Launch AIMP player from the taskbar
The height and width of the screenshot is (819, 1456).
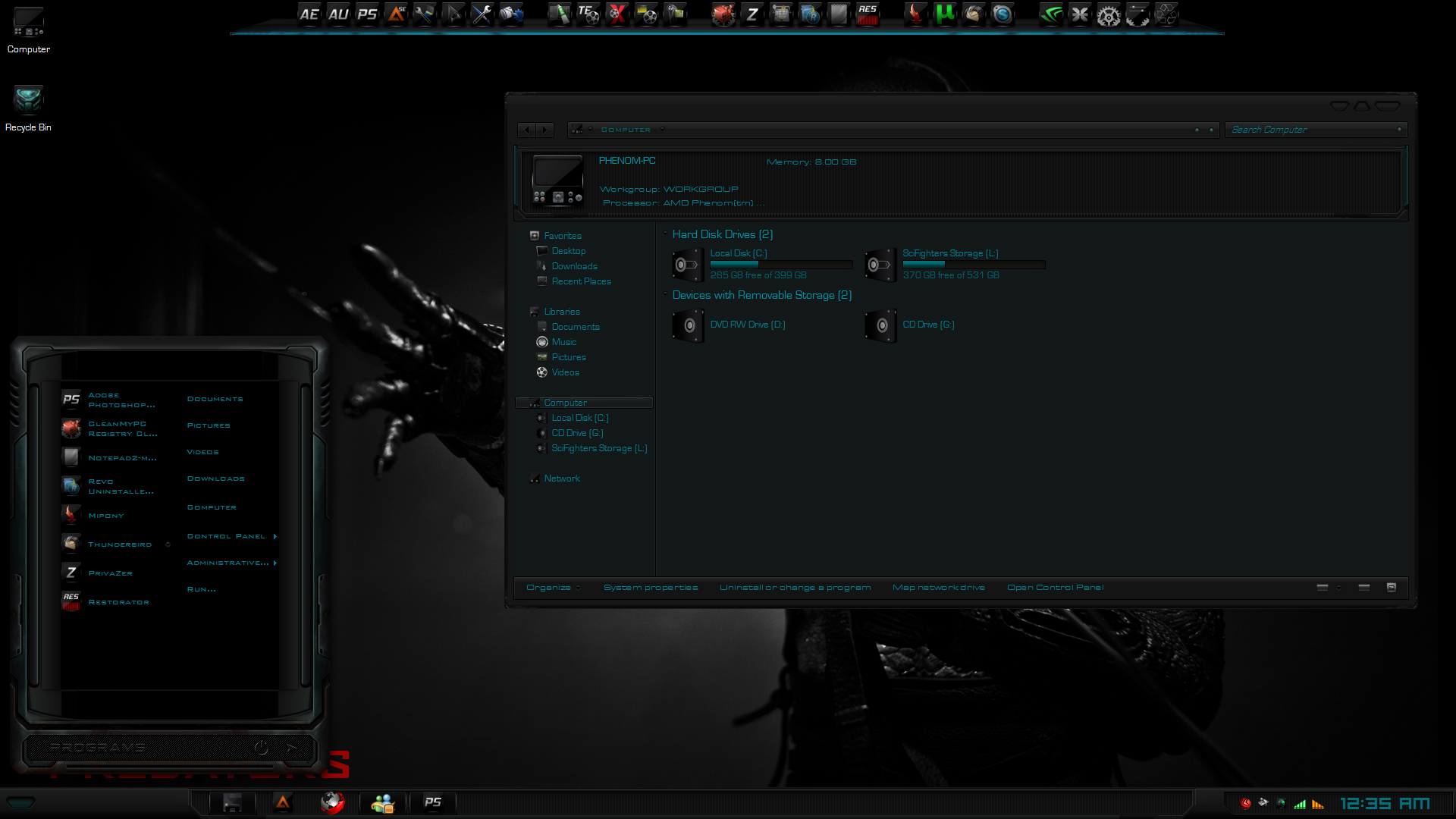pyautogui.click(x=283, y=802)
